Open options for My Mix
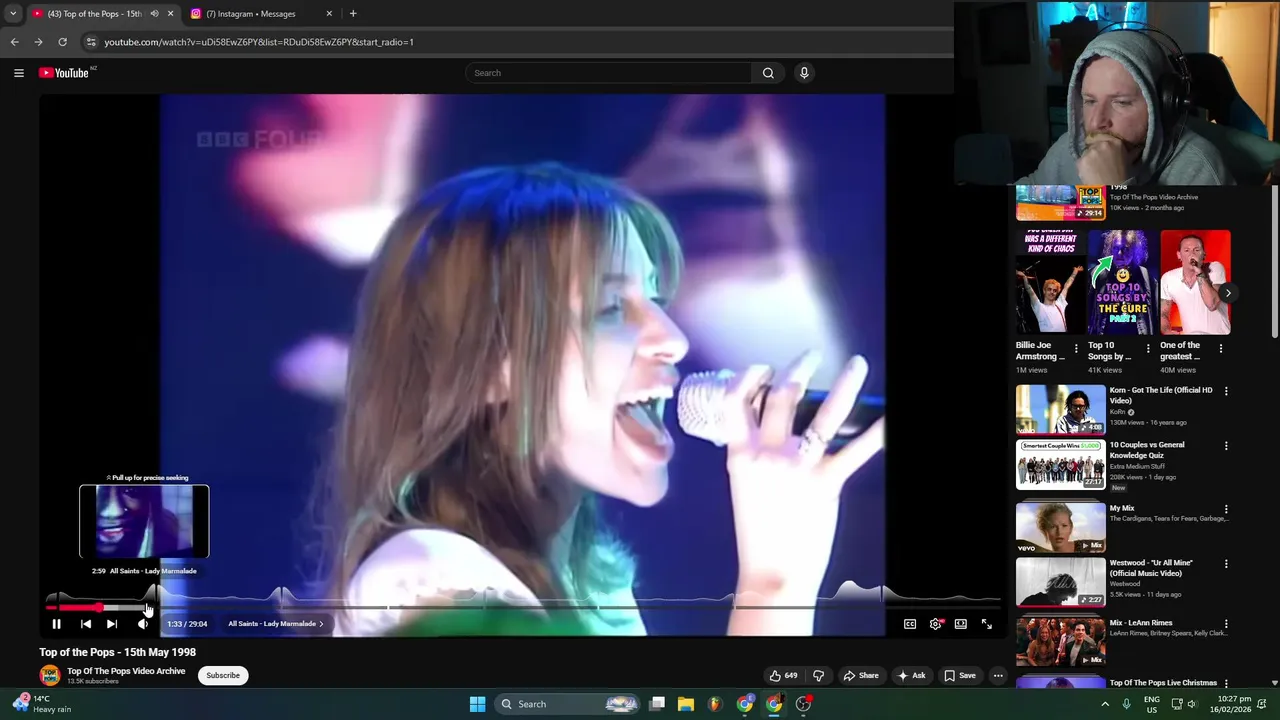Image resolution: width=1280 pixels, height=720 pixels. tap(1226, 509)
